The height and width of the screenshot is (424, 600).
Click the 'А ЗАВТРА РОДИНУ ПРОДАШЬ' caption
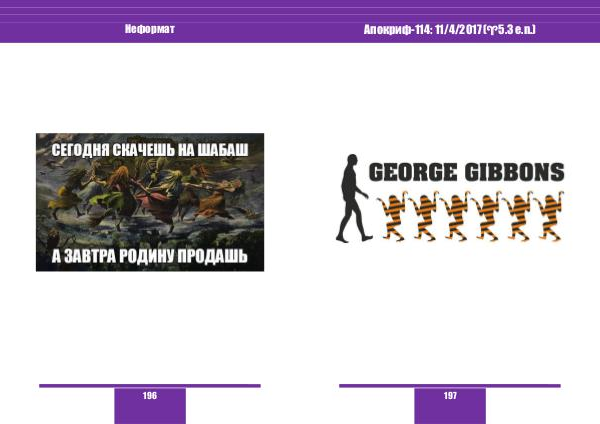click(150, 256)
